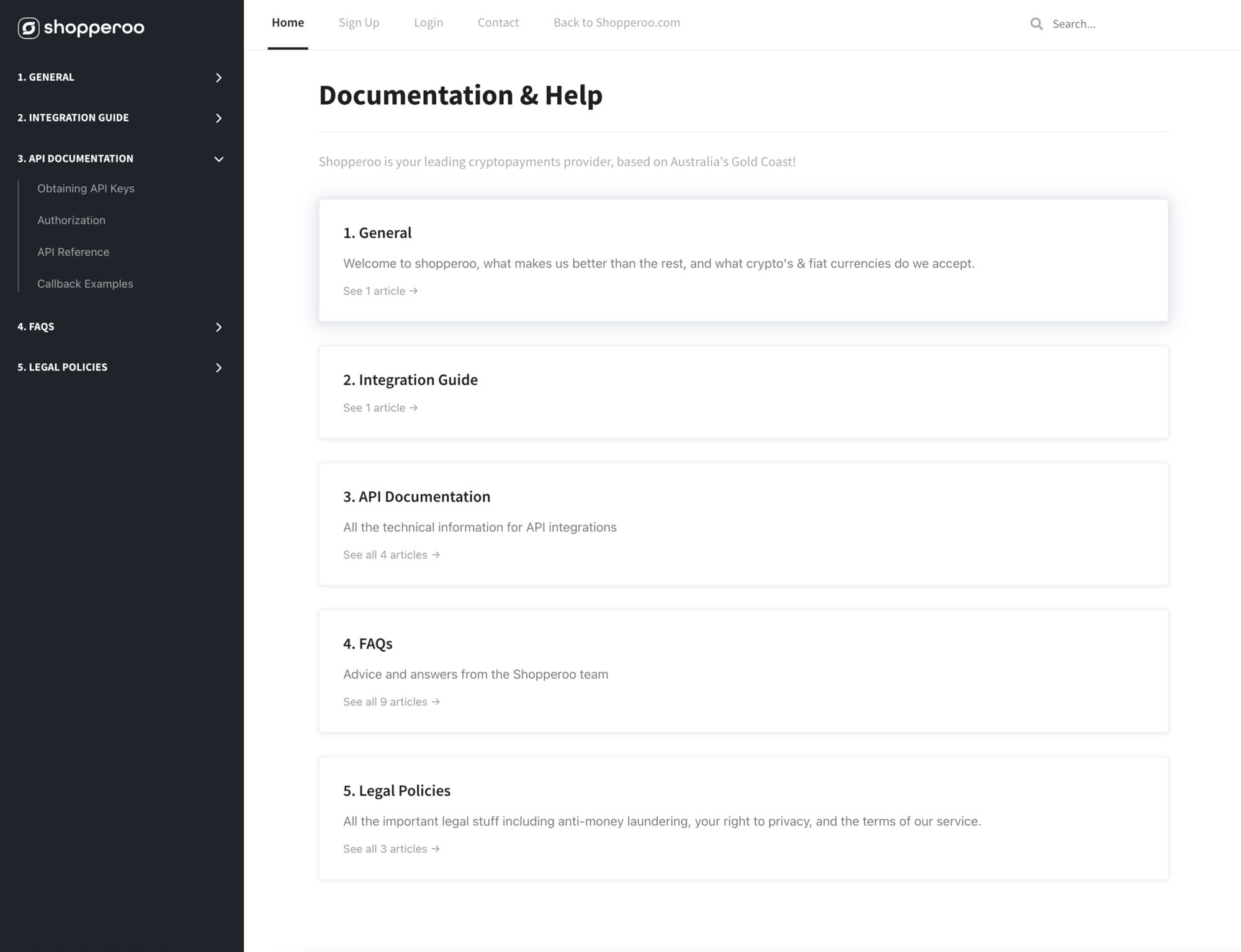Go to the Sign Up tab
This screenshot has height=952, width=1241.
coord(359,23)
